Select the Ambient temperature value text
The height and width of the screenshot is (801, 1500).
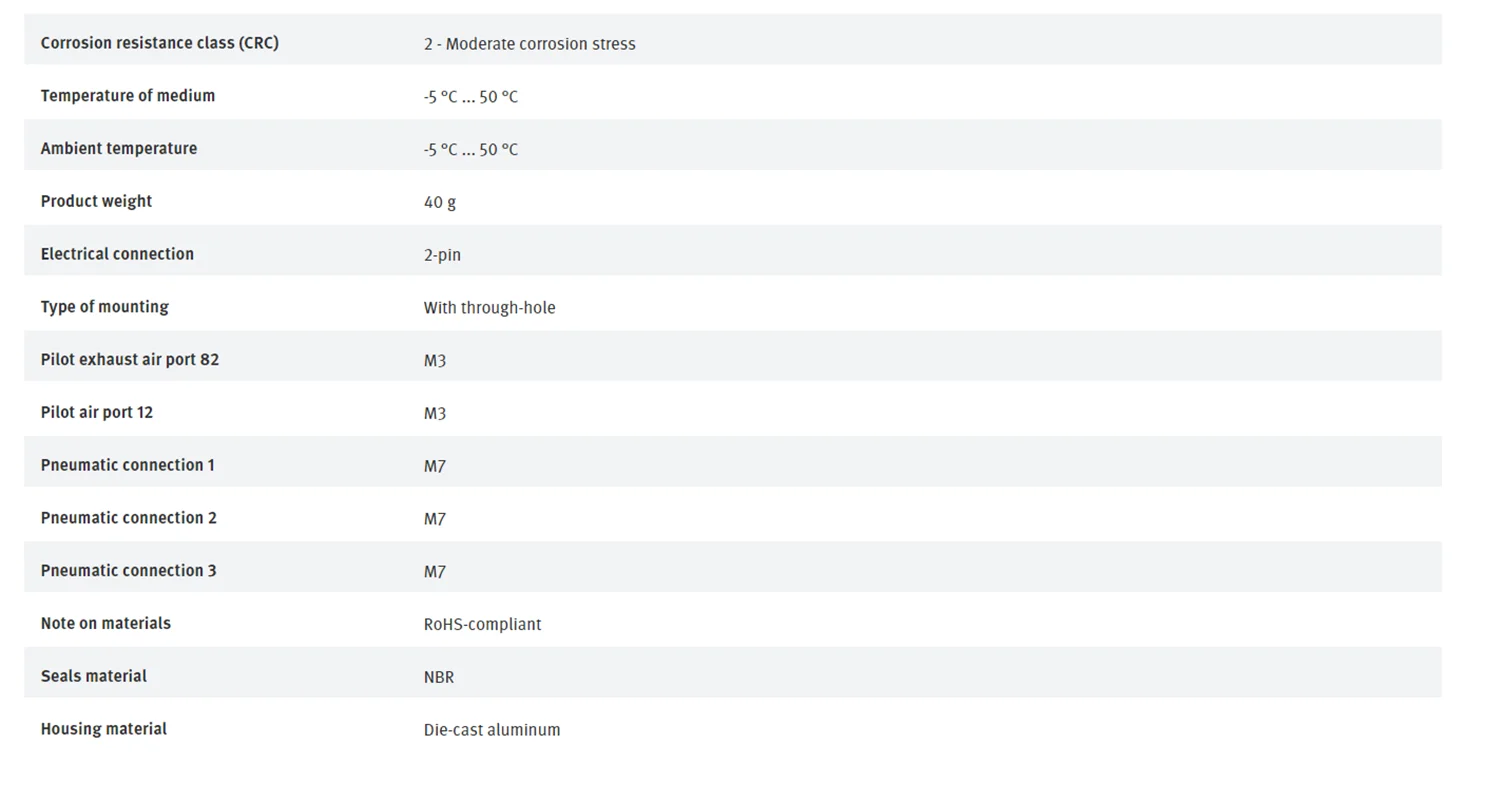point(470,150)
